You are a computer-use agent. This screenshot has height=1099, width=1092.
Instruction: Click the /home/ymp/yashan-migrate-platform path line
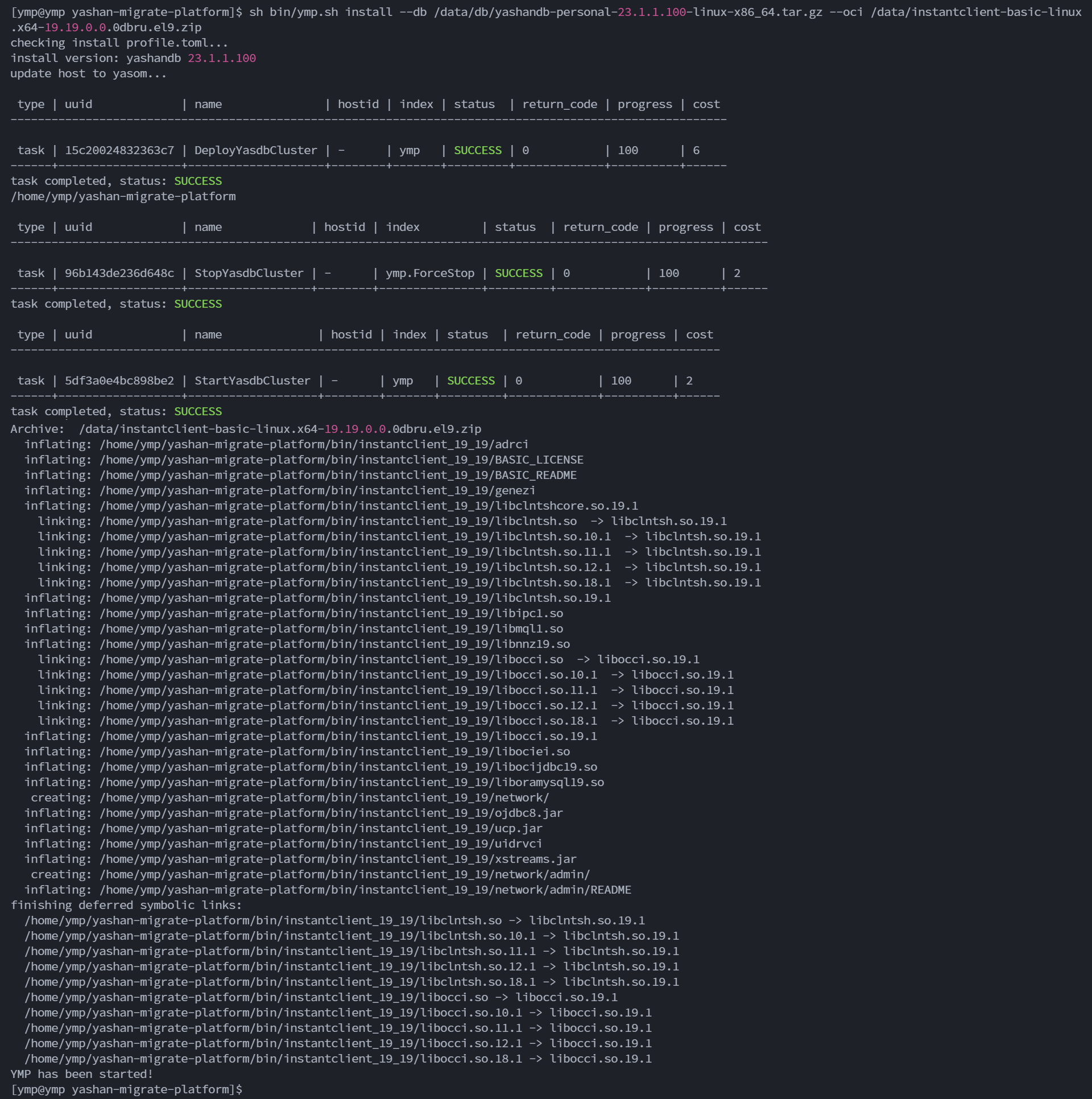pos(123,196)
